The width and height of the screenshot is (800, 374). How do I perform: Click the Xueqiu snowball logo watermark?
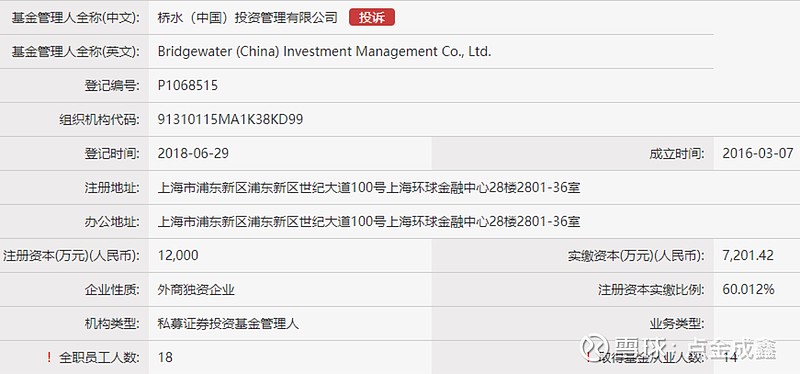(x=594, y=348)
